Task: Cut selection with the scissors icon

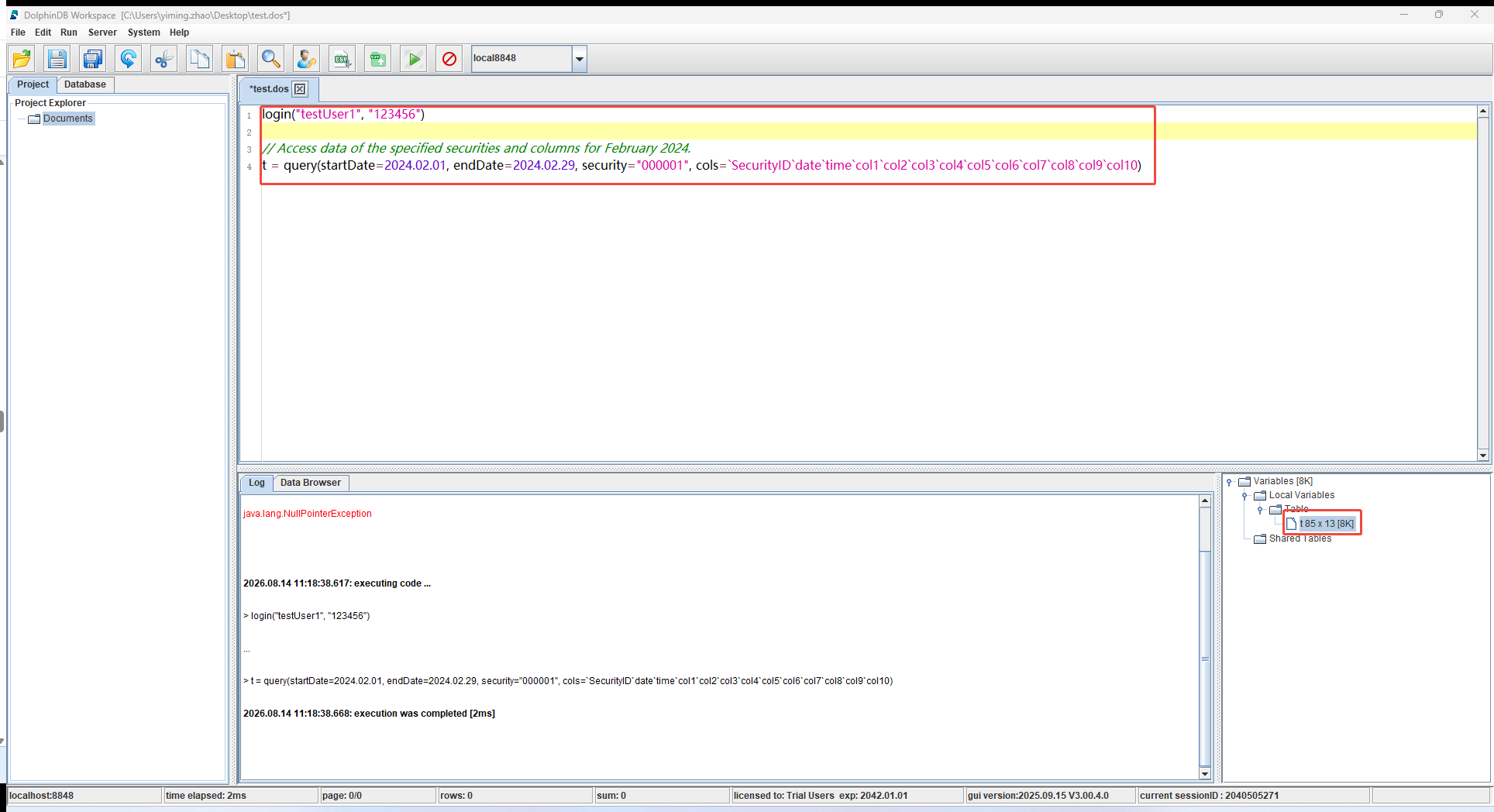Action: coord(164,59)
